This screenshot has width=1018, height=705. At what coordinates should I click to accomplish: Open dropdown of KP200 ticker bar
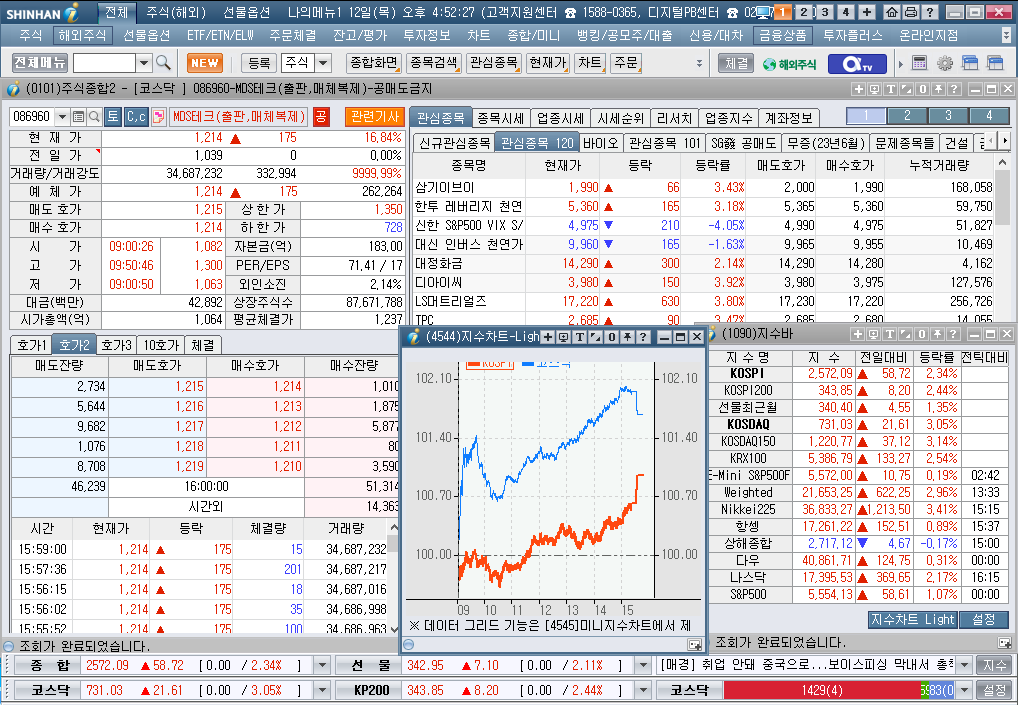[643, 690]
